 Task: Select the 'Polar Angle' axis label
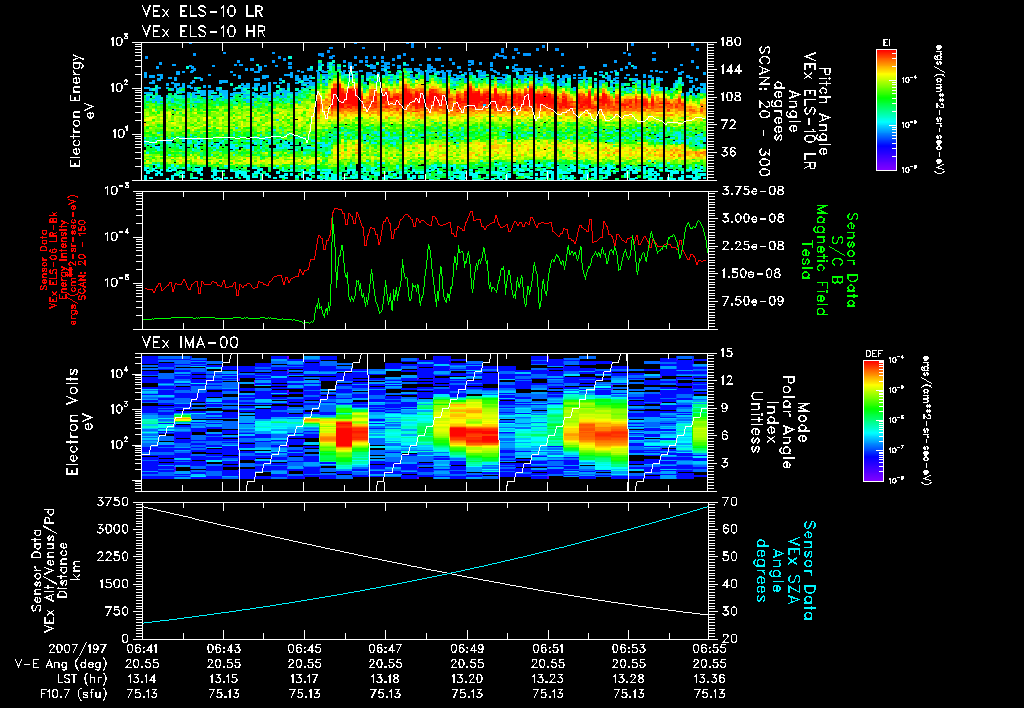[x=788, y=422]
